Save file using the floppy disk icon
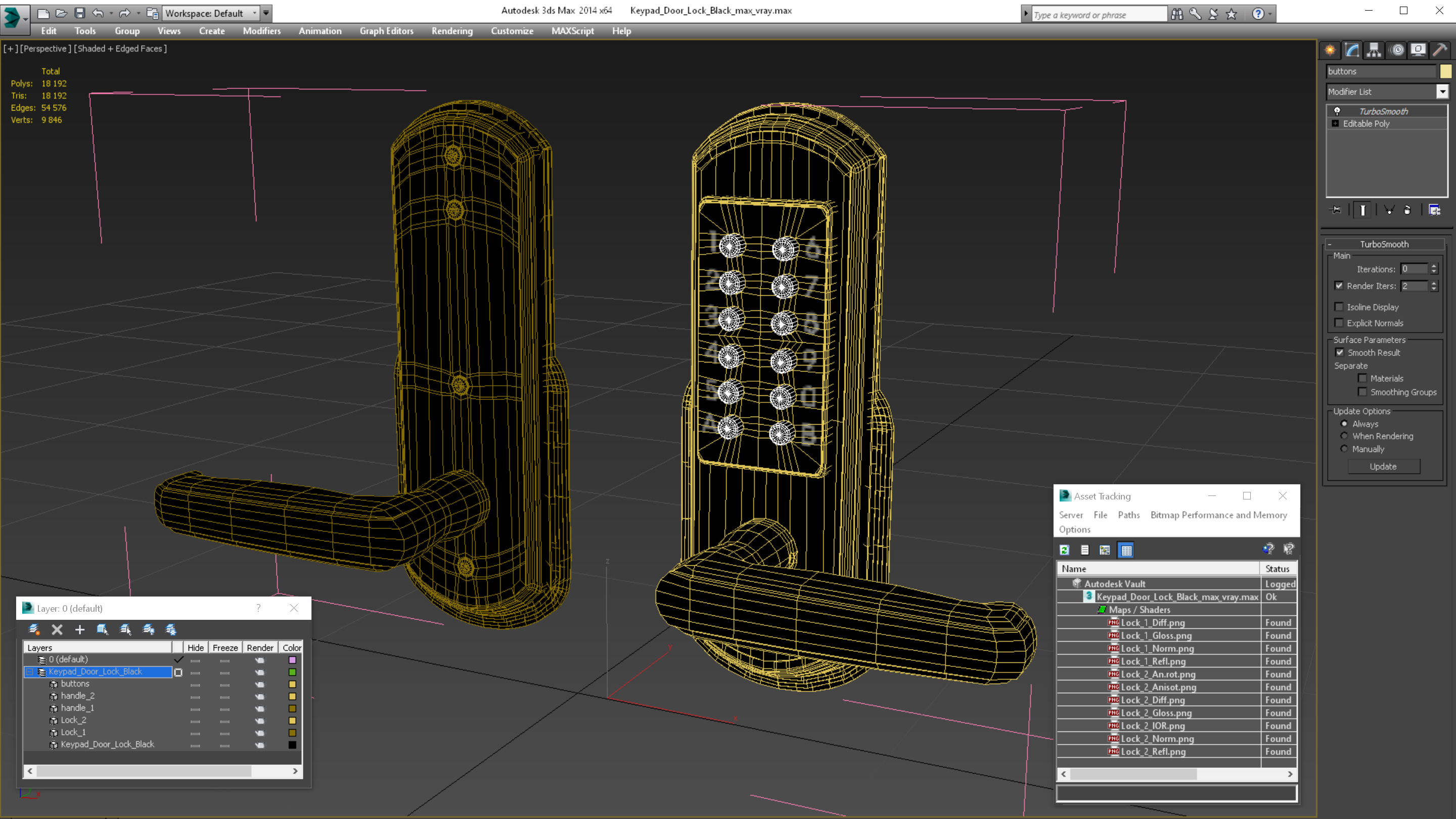 [80, 13]
